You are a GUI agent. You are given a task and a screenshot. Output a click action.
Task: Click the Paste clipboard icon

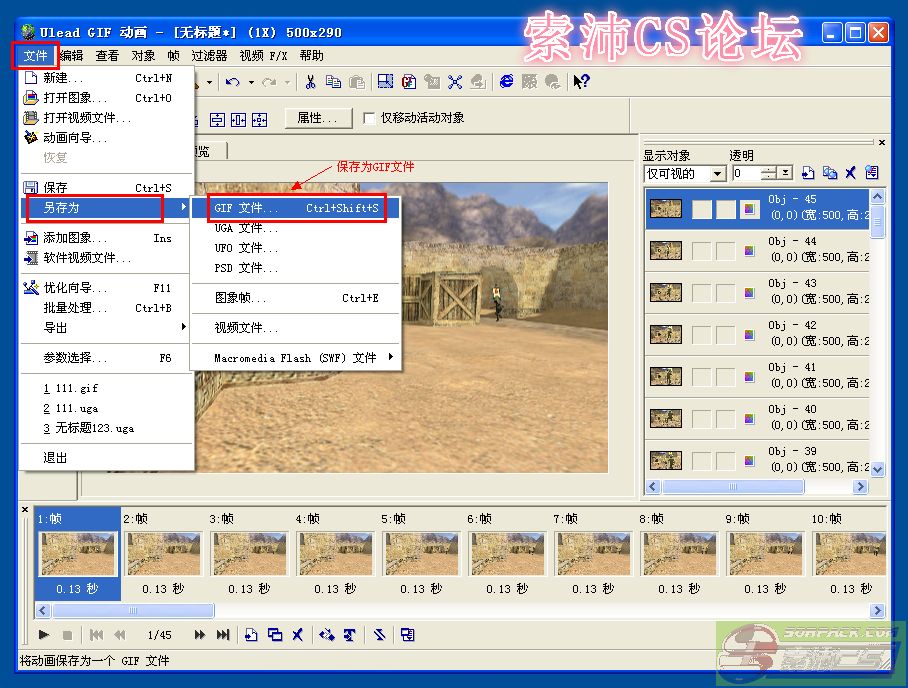(x=357, y=82)
